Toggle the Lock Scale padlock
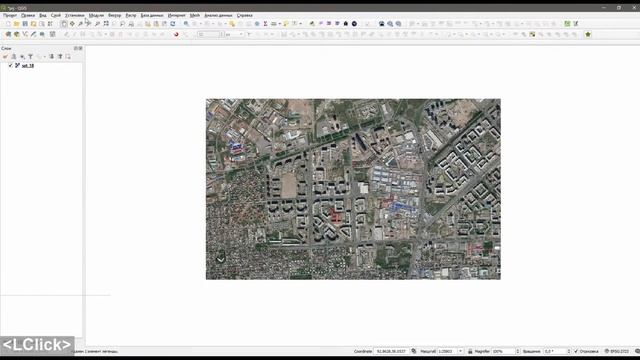 (470, 351)
